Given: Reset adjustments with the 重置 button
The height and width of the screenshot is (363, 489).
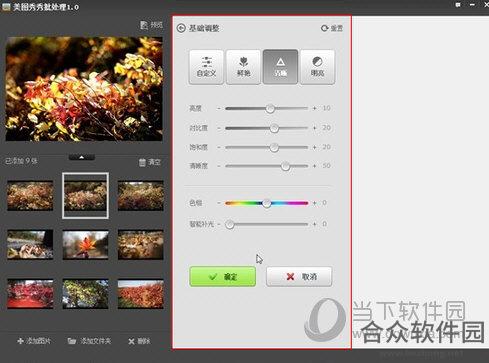Looking at the screenshot, I should 332,28.
